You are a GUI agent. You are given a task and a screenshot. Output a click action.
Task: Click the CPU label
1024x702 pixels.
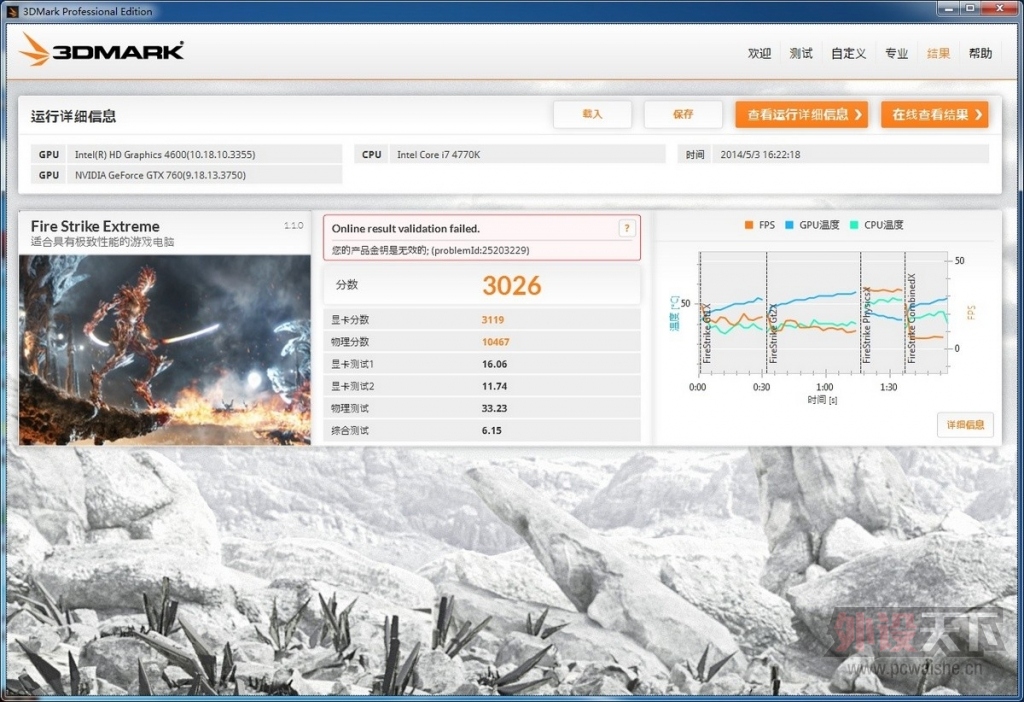(372, 155)
